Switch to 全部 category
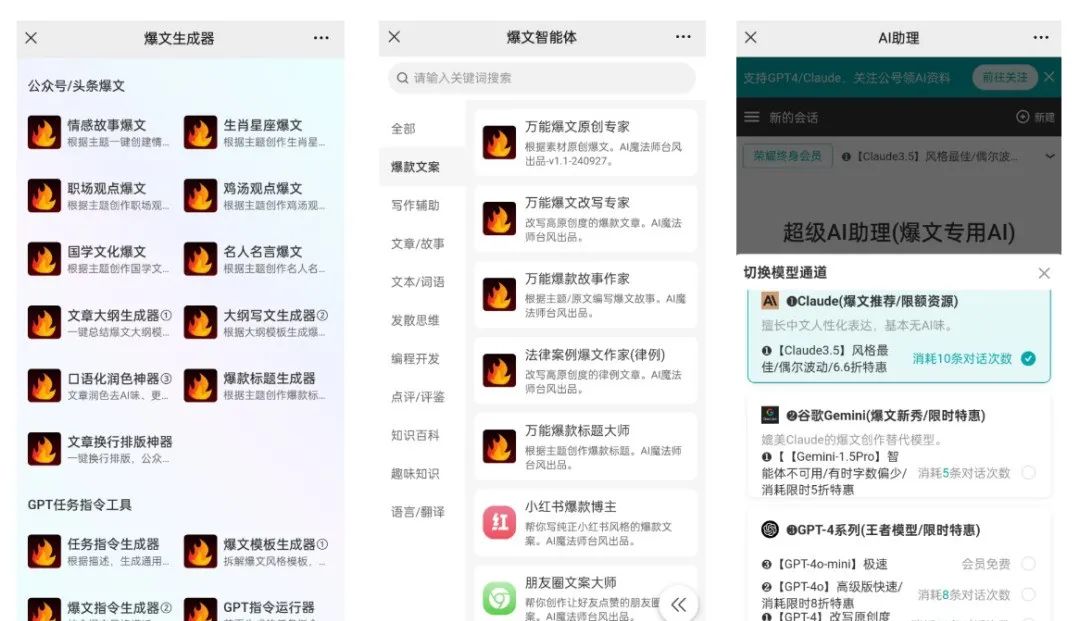Viewport: 1080px width, 621px height. (403, 129)
